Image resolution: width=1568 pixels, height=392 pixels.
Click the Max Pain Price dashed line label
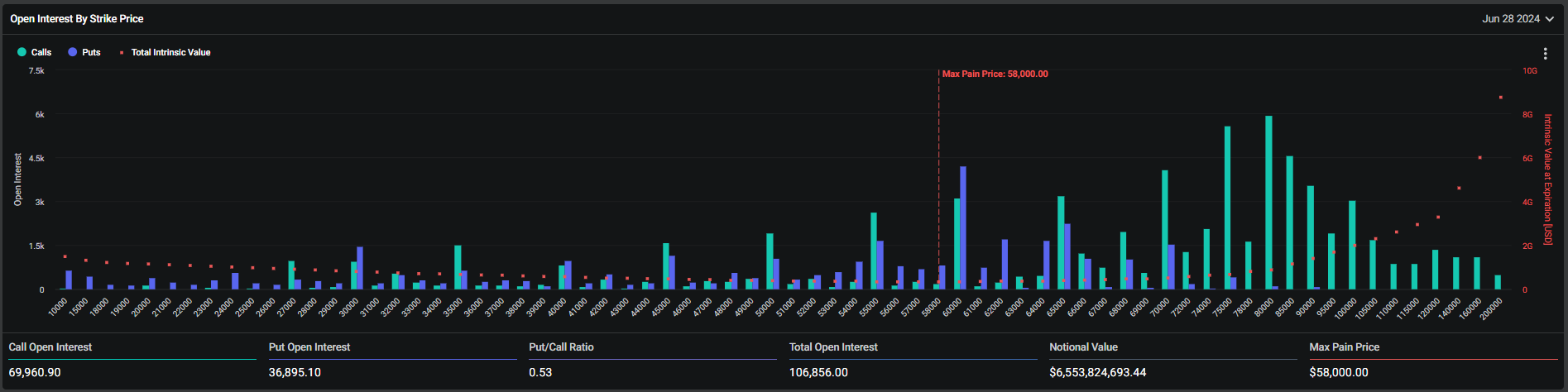click(x=995, y=74)
